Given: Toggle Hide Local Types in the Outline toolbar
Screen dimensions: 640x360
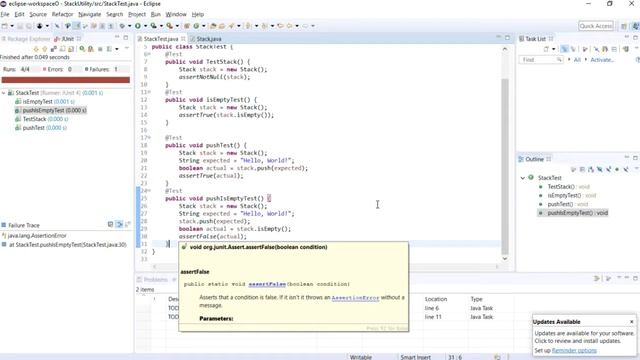Looking at the screenshot, I should coord(626,169).
